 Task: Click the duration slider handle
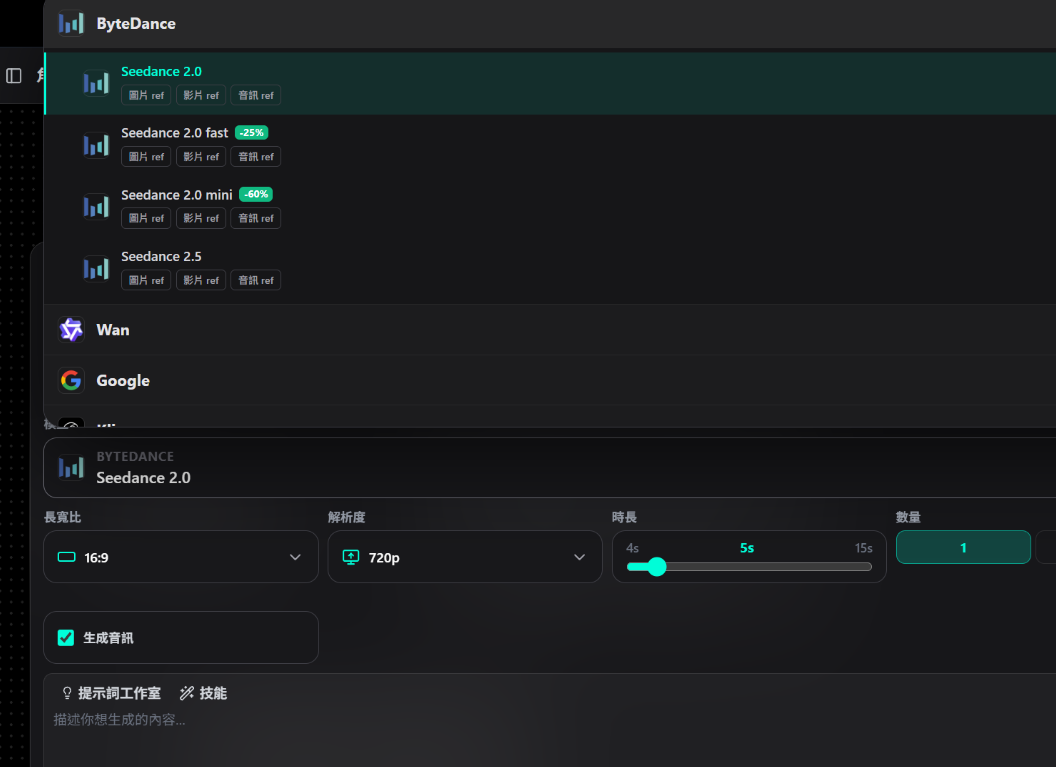click(657, 566)
